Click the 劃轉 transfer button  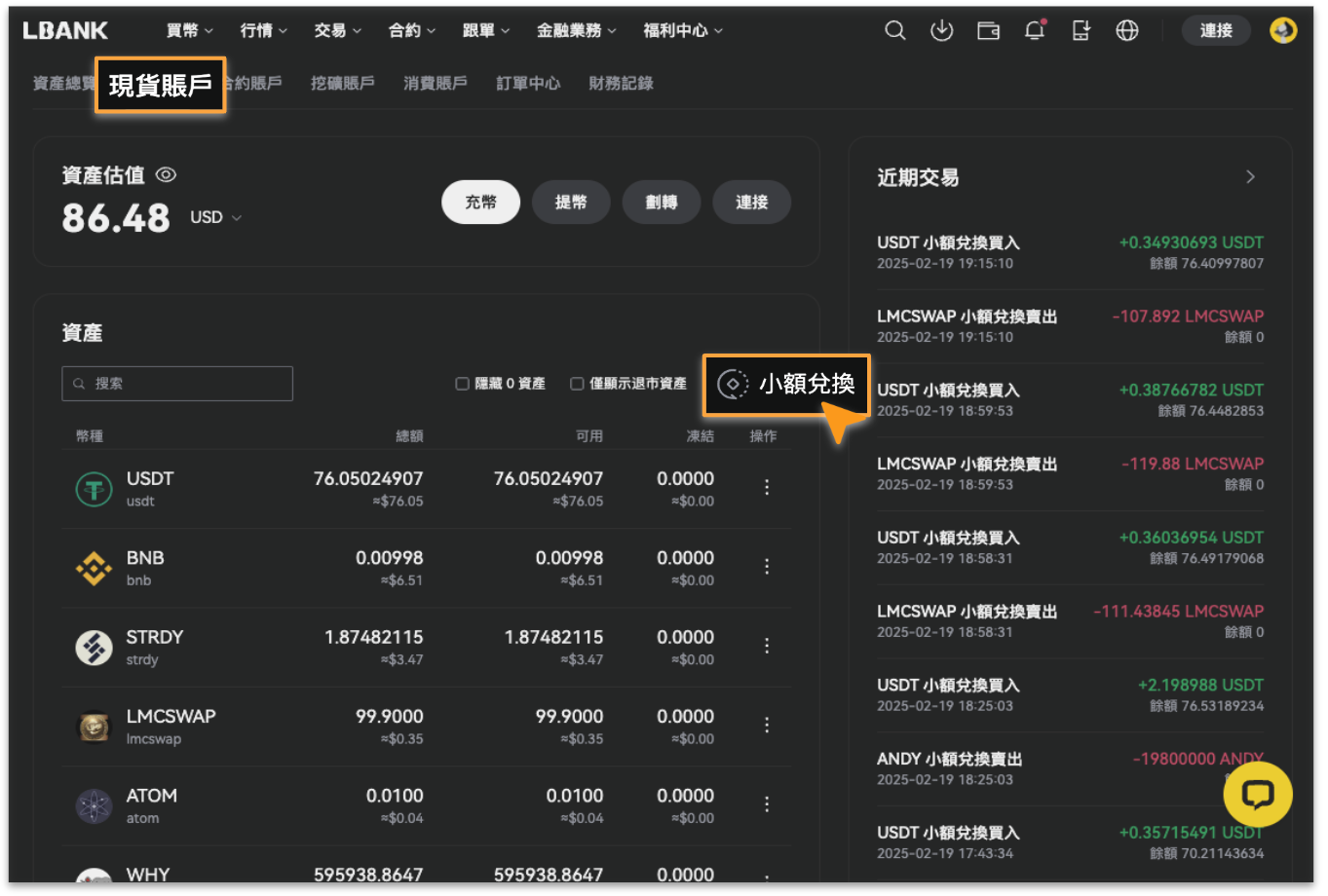(662, 203)
